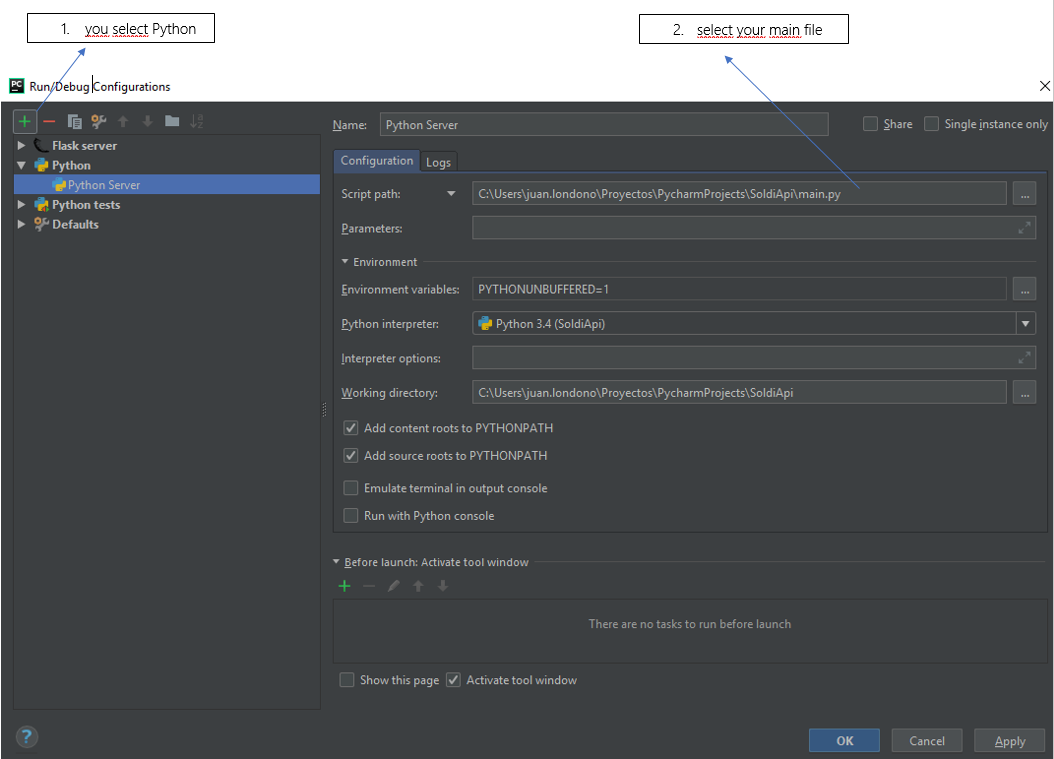The height and width of the screenshot is (759, 1054).
Task: Expand the Python tests tree node
Action: click(21, 204)
